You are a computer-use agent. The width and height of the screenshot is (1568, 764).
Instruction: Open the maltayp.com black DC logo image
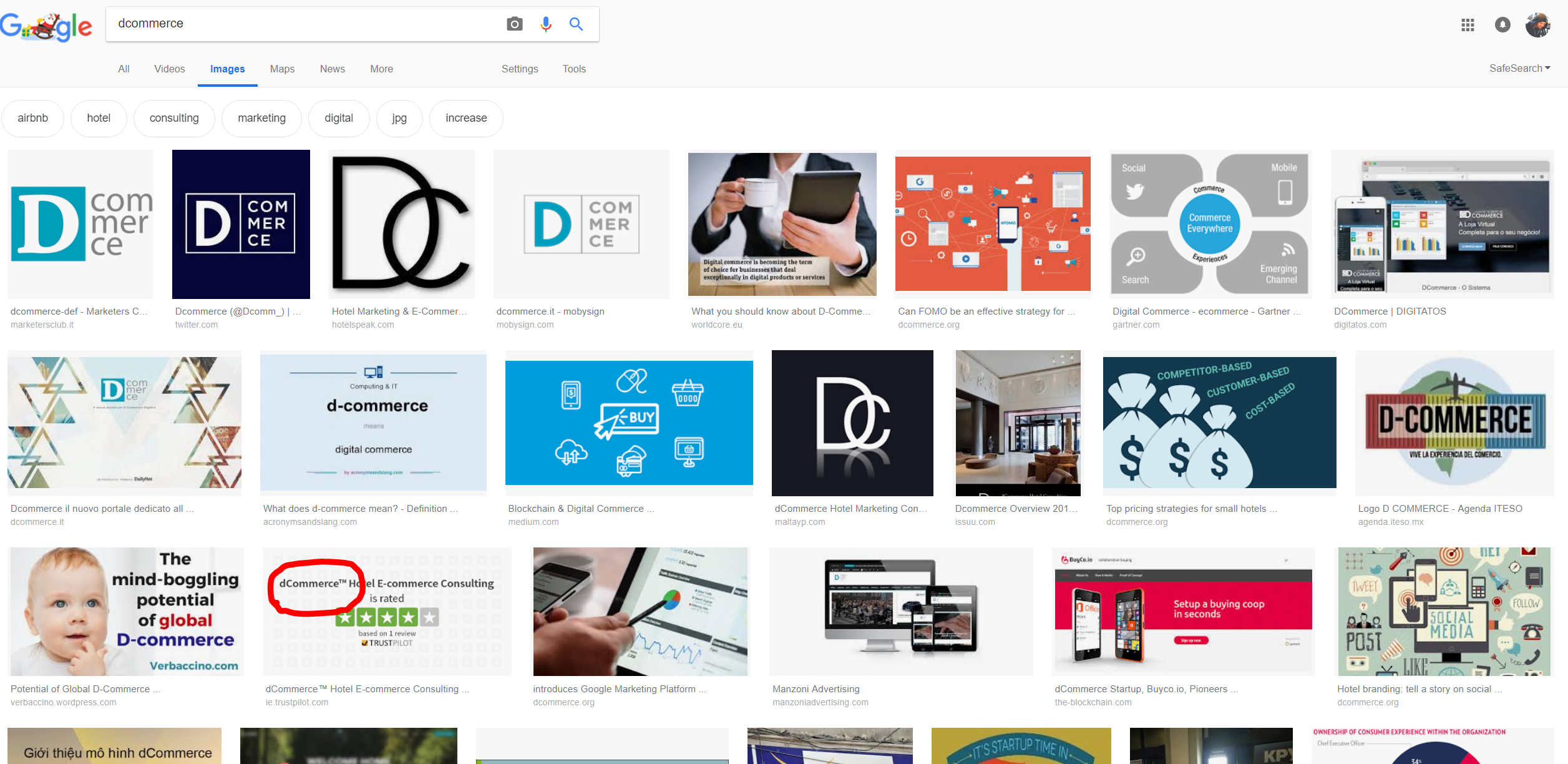click(x=852, y=423)
